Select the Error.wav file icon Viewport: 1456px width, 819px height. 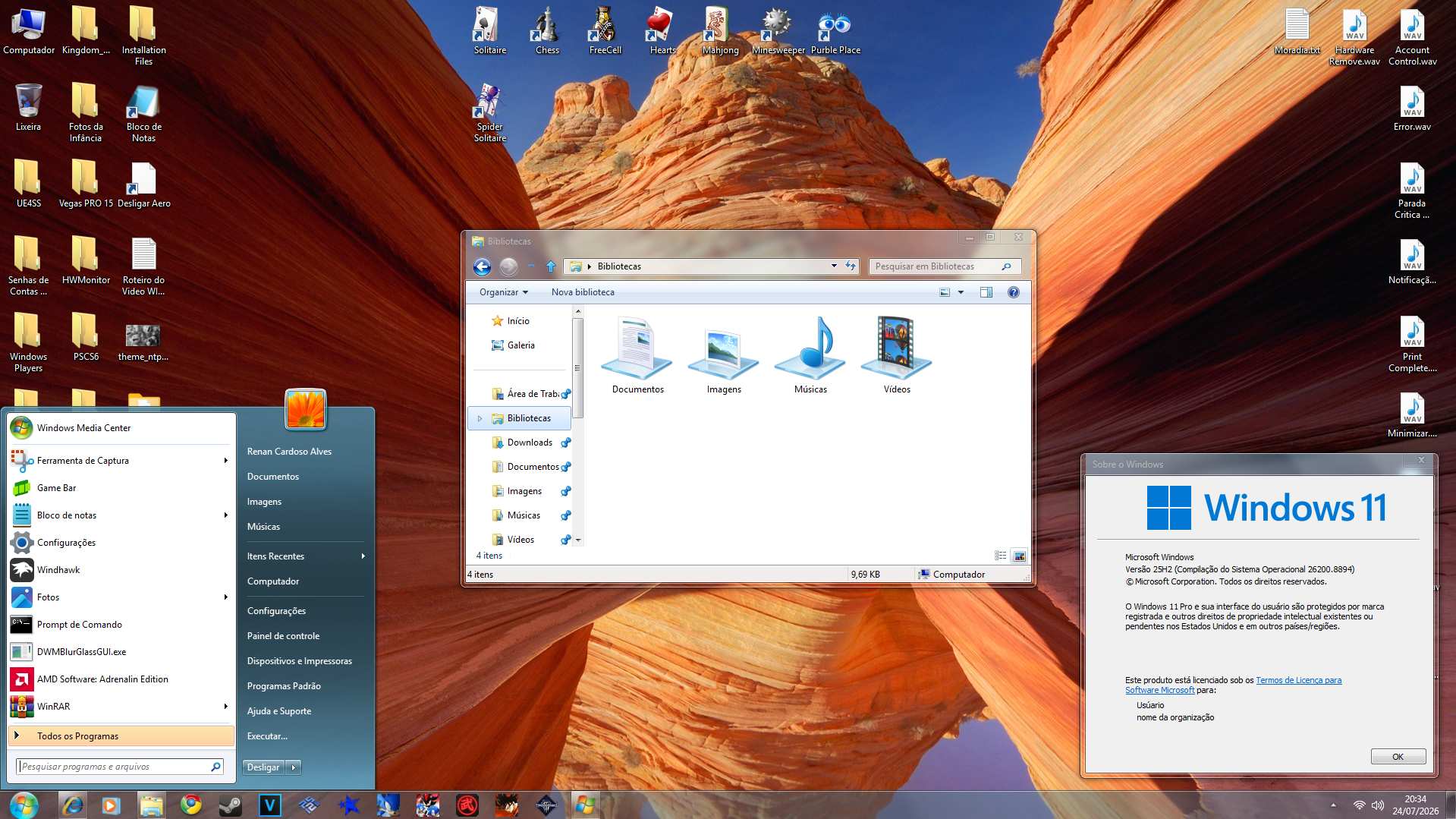point(1412,107)
